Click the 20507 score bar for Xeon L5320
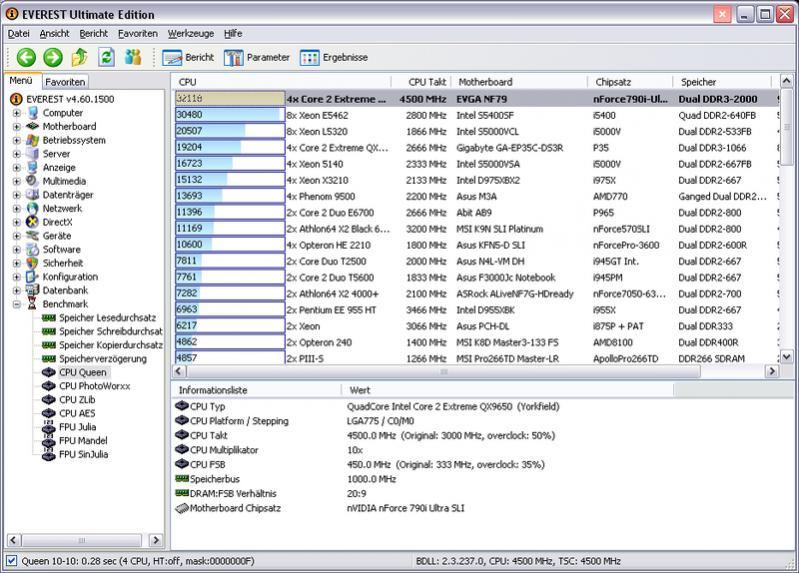Viewport: 799px width, 573px height. [230, 131]
